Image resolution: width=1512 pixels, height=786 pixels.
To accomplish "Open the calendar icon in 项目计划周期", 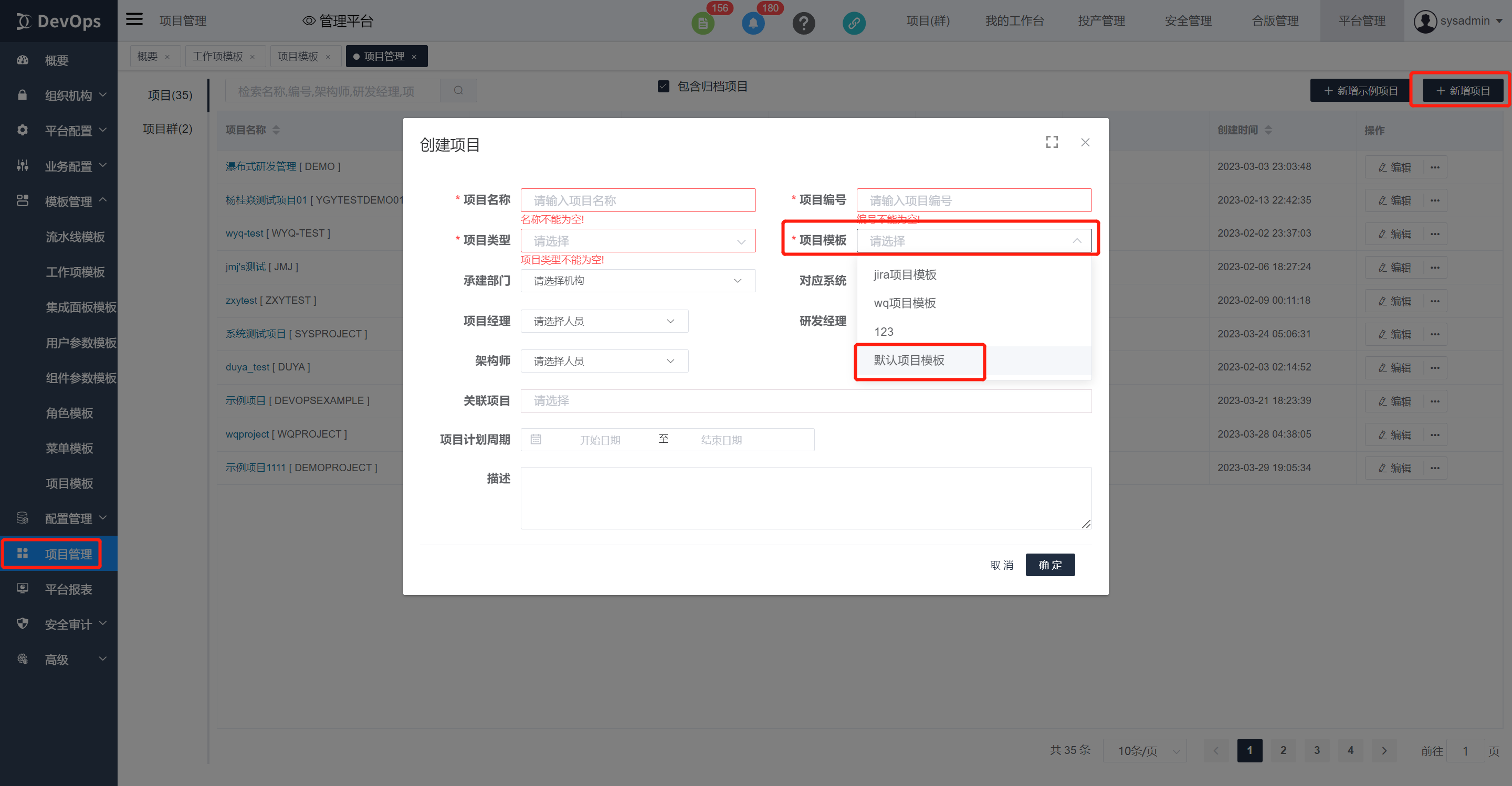I will pos(536,439).
